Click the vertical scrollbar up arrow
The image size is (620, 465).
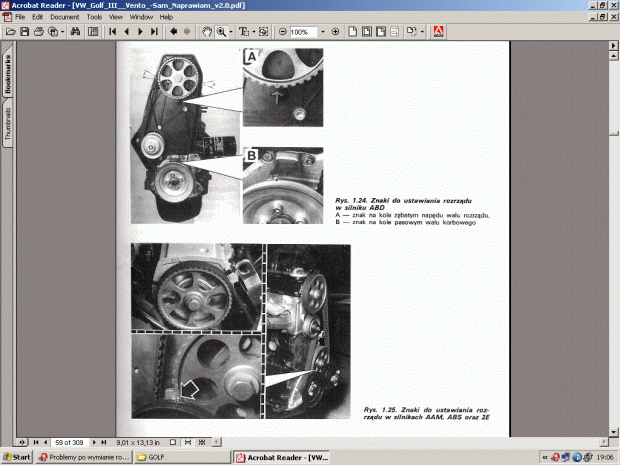(x=613, y=55)
